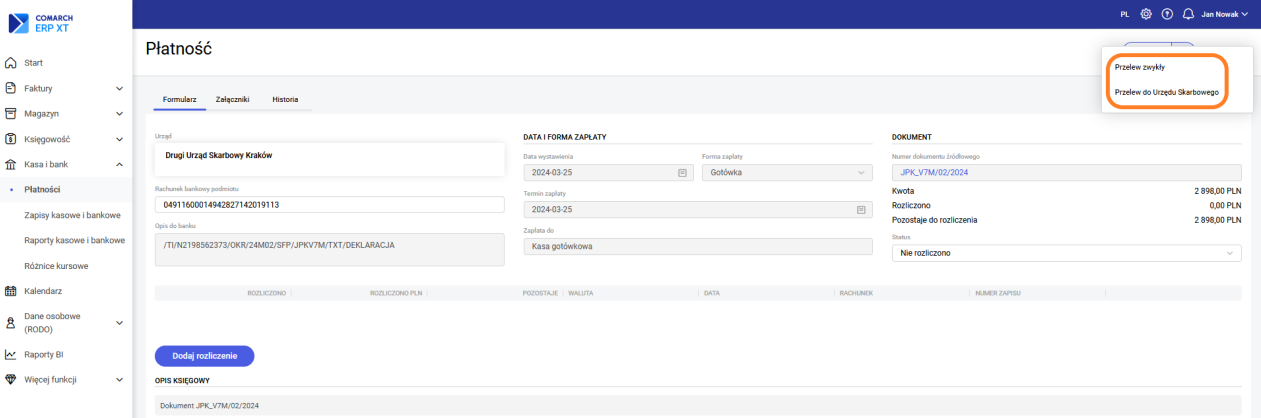Open the Status dropdown Nie rozliczono
Image resolution: width=1261 pixels, height=418 pixels.
tap(1065, 253)
